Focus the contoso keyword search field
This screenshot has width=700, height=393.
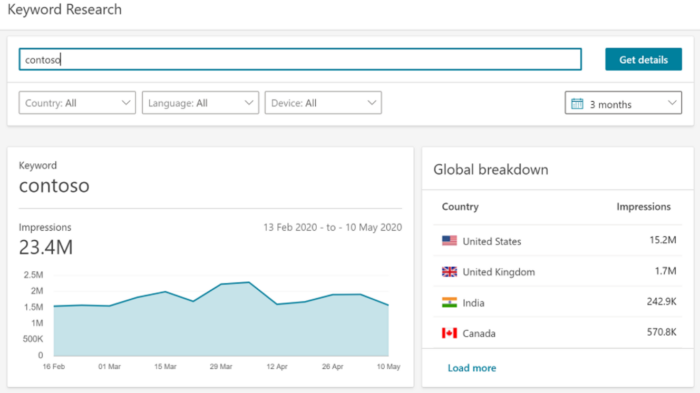point(300,59)
